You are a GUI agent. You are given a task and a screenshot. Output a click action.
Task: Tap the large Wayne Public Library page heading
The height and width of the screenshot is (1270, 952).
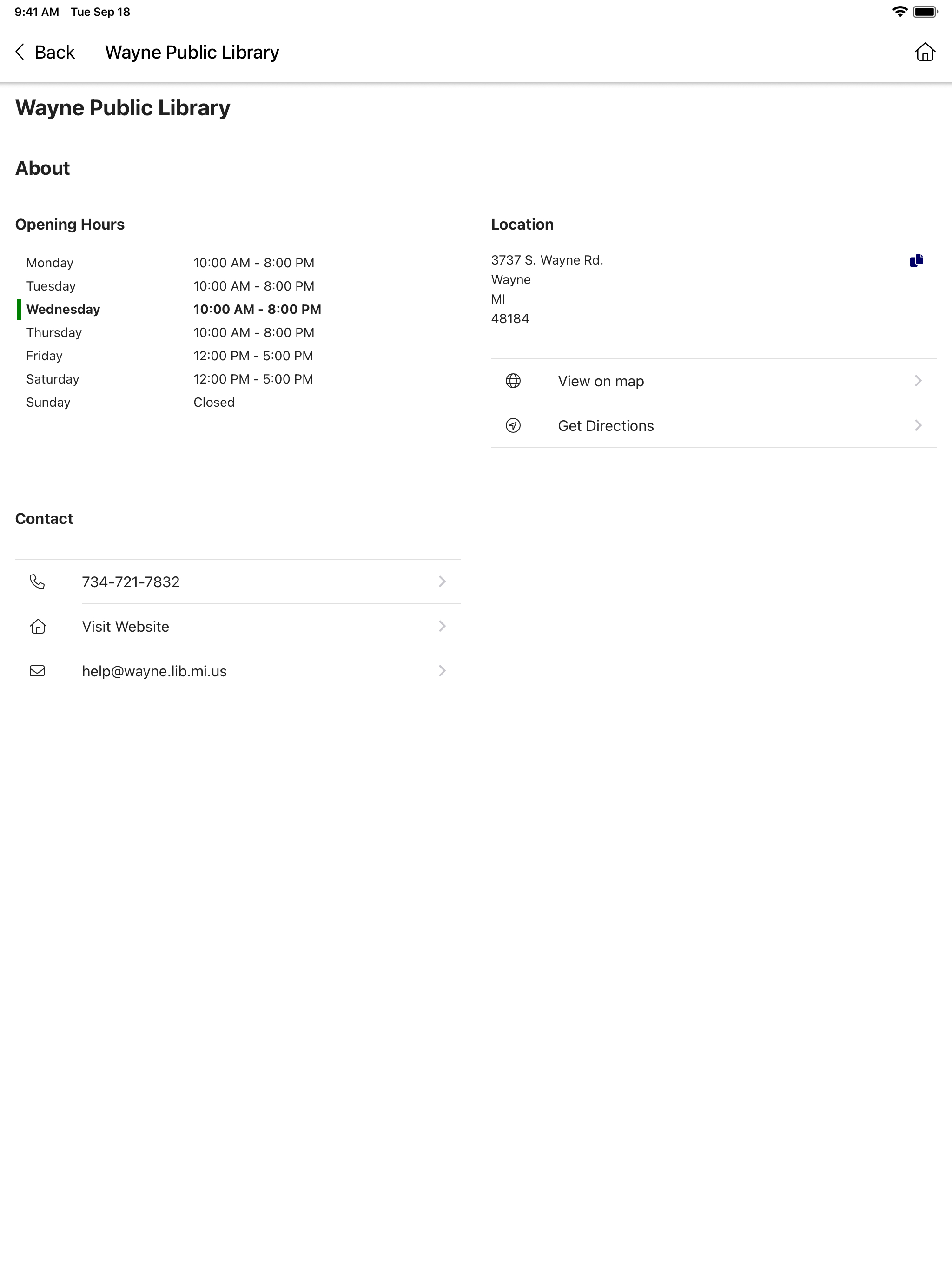tap(123, 108)
